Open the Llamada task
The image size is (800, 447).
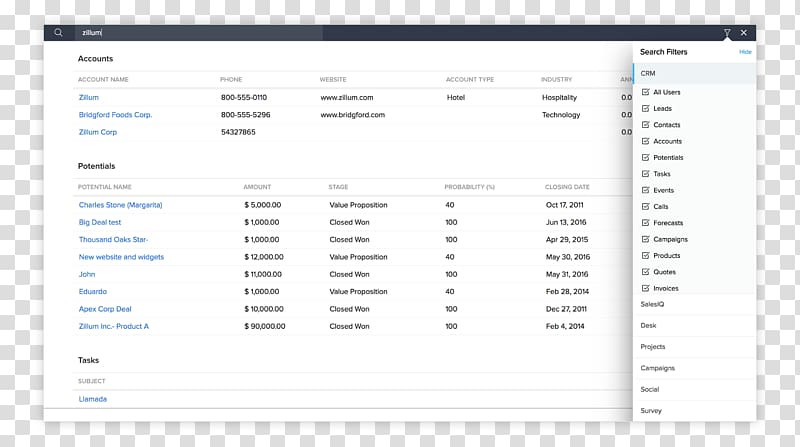tap(93, 399)
